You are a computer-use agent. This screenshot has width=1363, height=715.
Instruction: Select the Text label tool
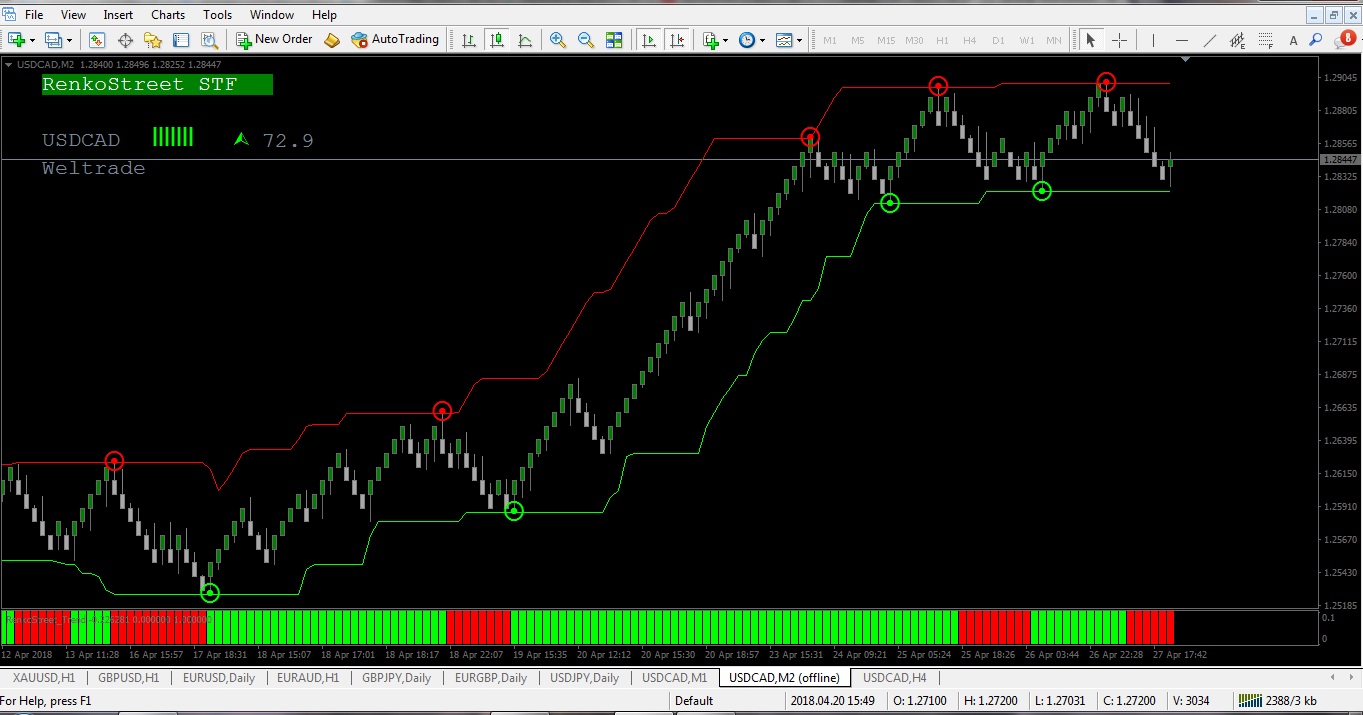click(x=1293, y=40)
